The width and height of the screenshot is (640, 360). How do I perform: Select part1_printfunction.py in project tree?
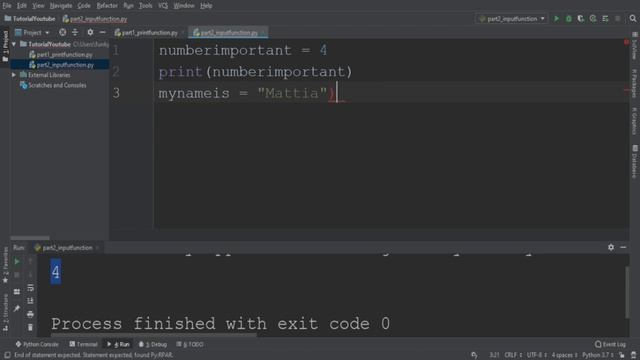pyautogui.click(x=64, y=55)
